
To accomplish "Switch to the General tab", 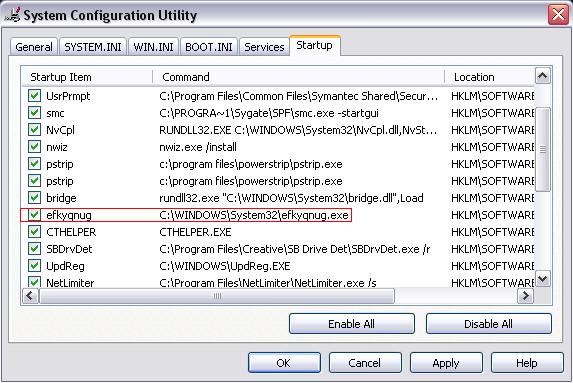I will coord(34,47).
